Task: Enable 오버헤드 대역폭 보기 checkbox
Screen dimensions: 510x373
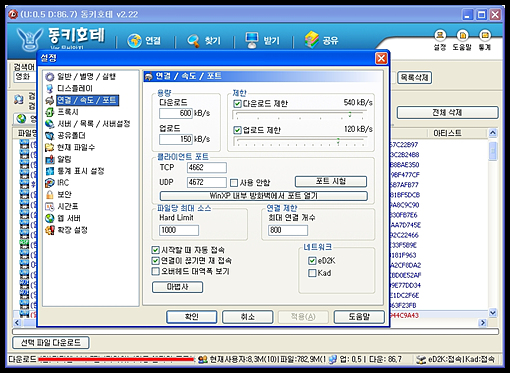Action: [155, 271]
